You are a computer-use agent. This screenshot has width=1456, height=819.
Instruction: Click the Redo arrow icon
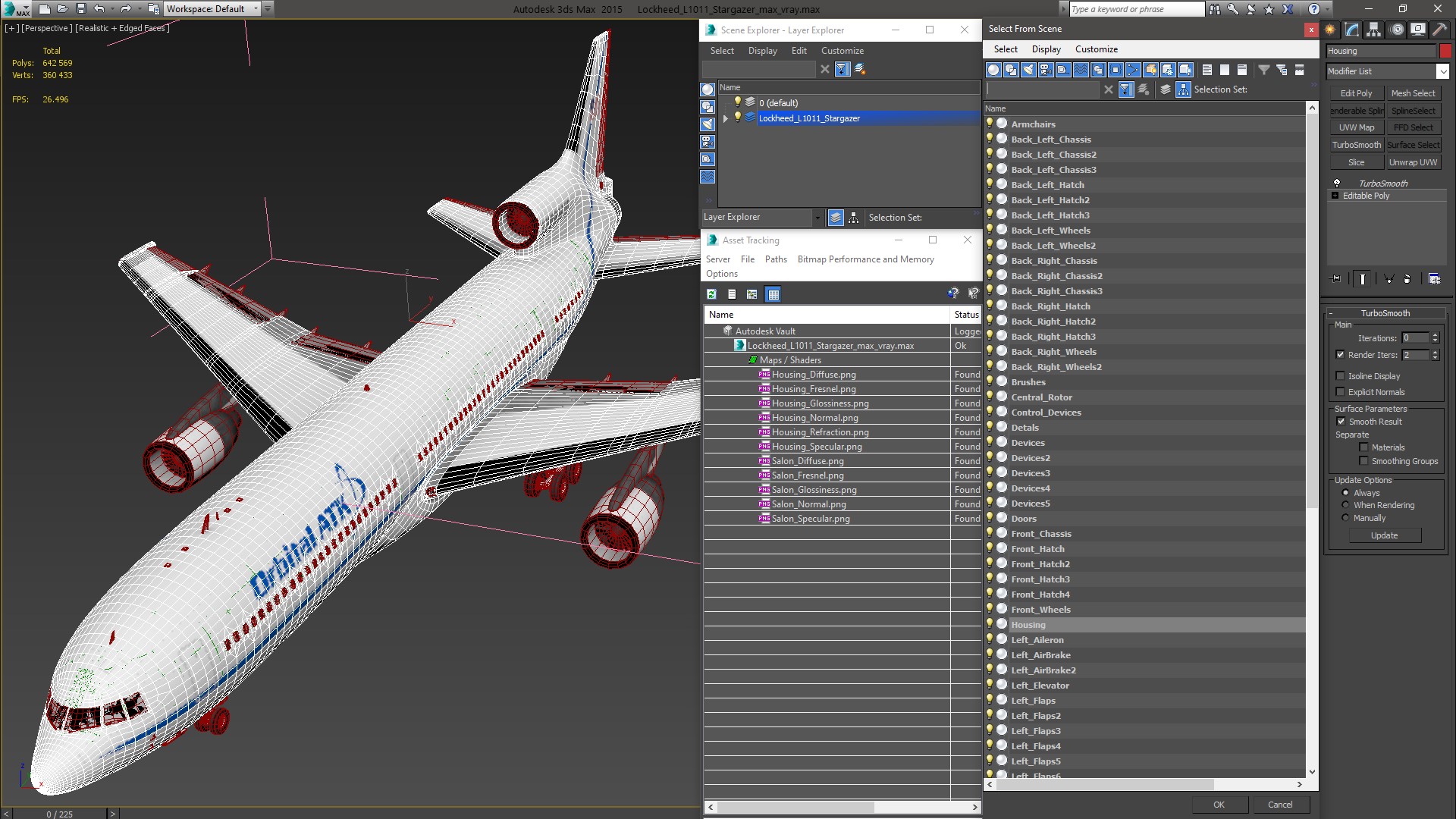point(126,9)
